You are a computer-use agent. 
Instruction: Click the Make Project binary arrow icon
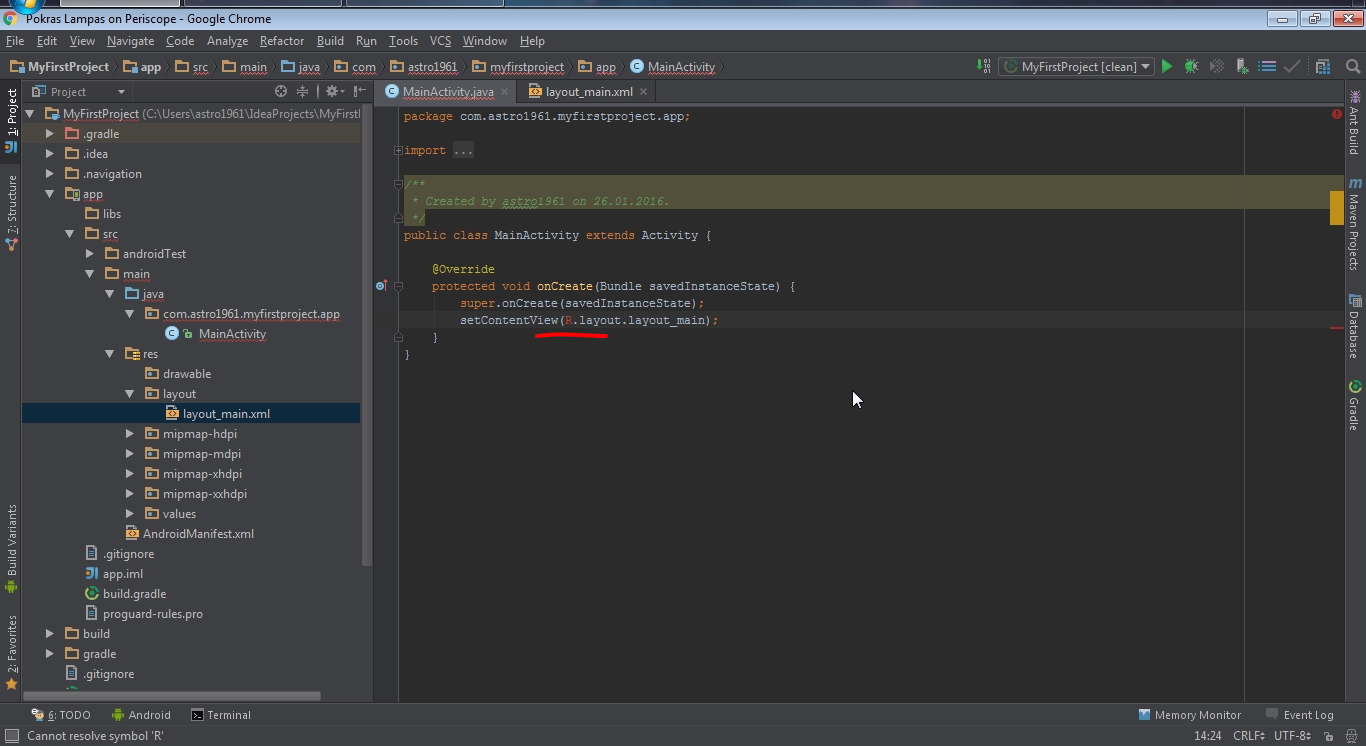[x=984, y=67]
